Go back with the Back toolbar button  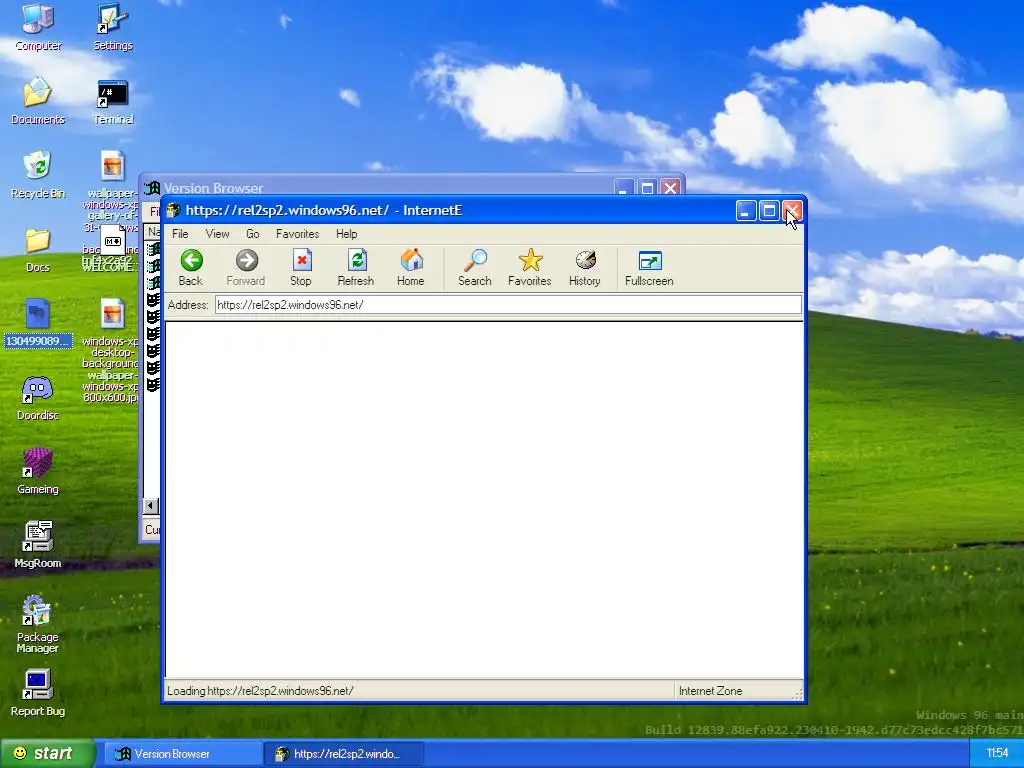[x=191, y=268]
